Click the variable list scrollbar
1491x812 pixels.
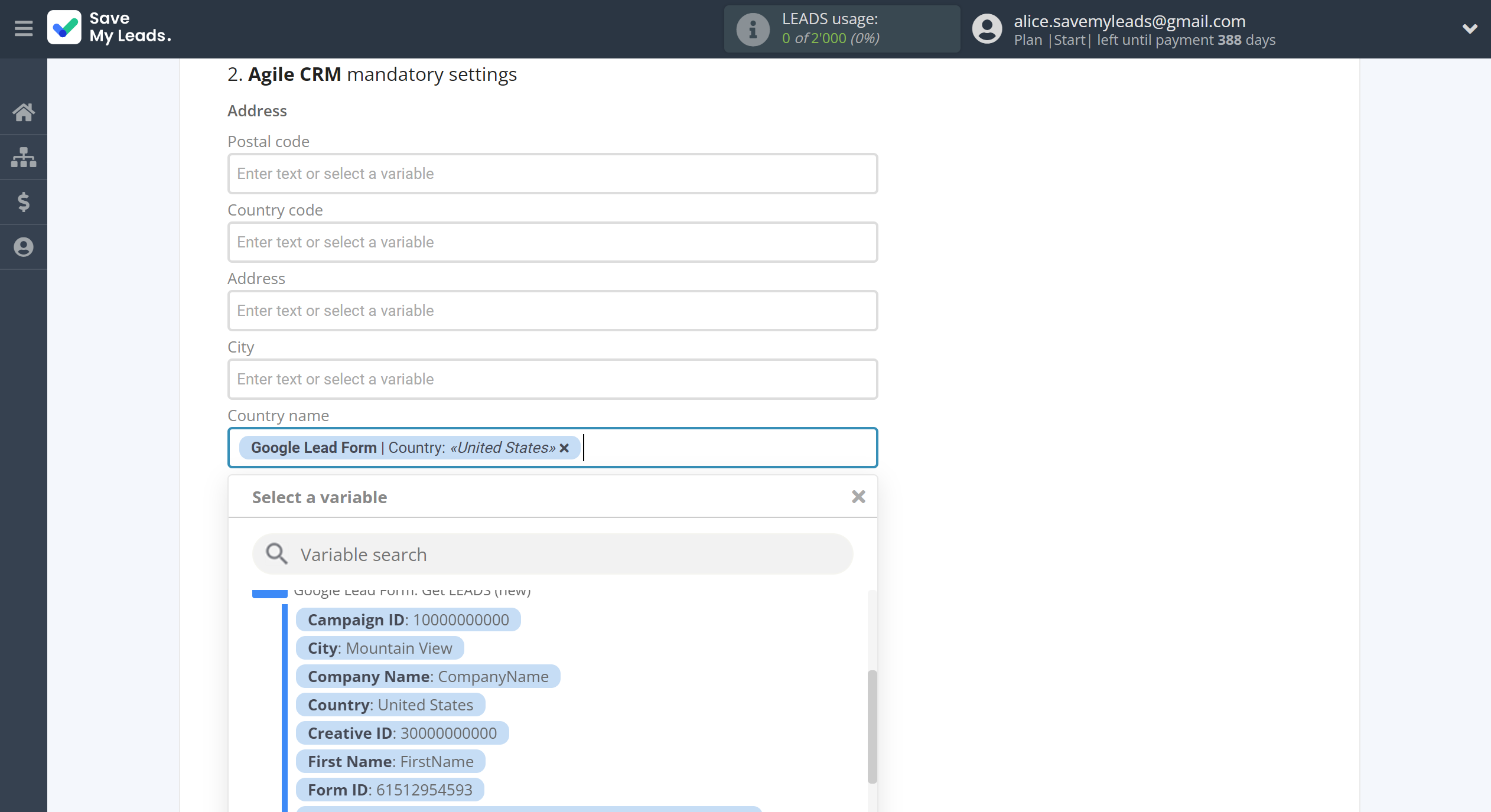(x=872, y=726)
